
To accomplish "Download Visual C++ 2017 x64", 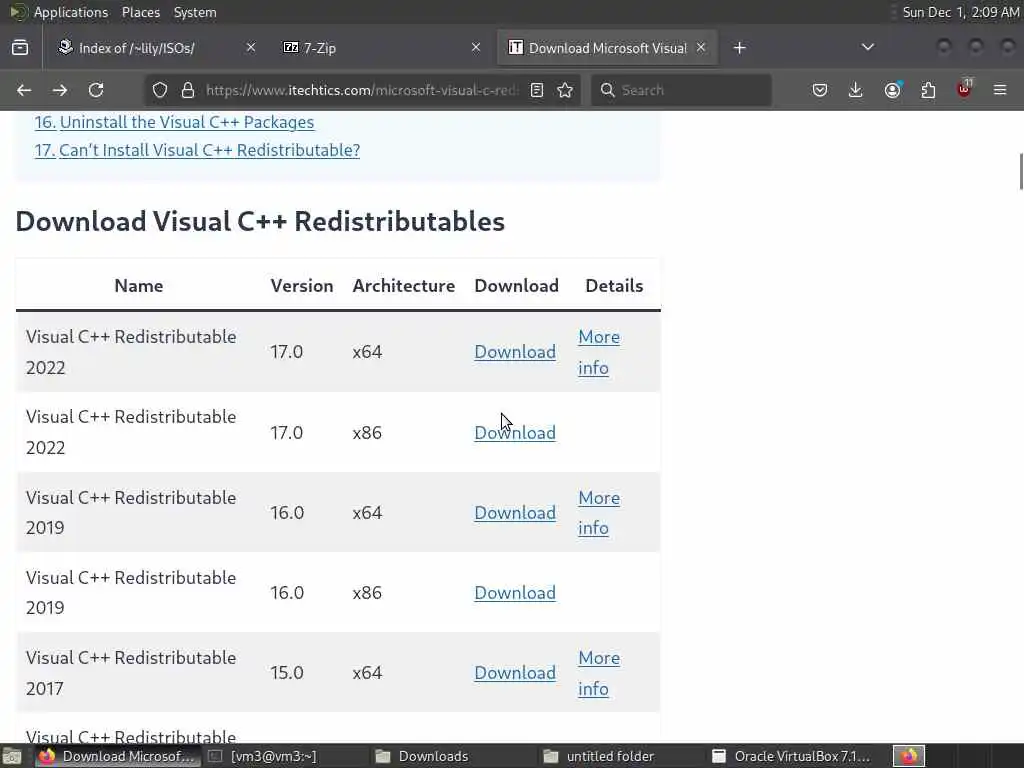I will pyautogui.click(x=515, y=673).
